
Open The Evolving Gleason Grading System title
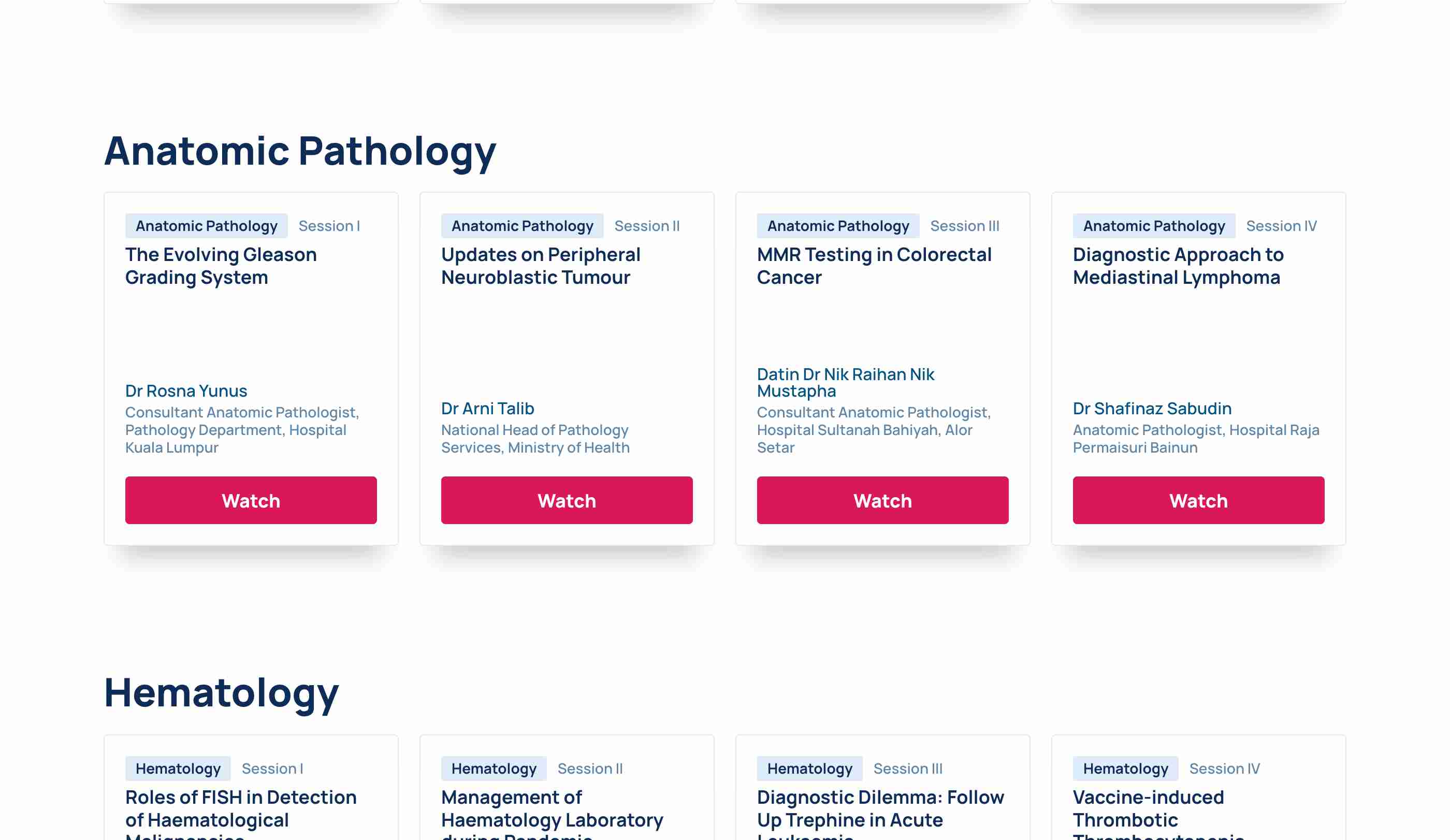click(221, 266)
